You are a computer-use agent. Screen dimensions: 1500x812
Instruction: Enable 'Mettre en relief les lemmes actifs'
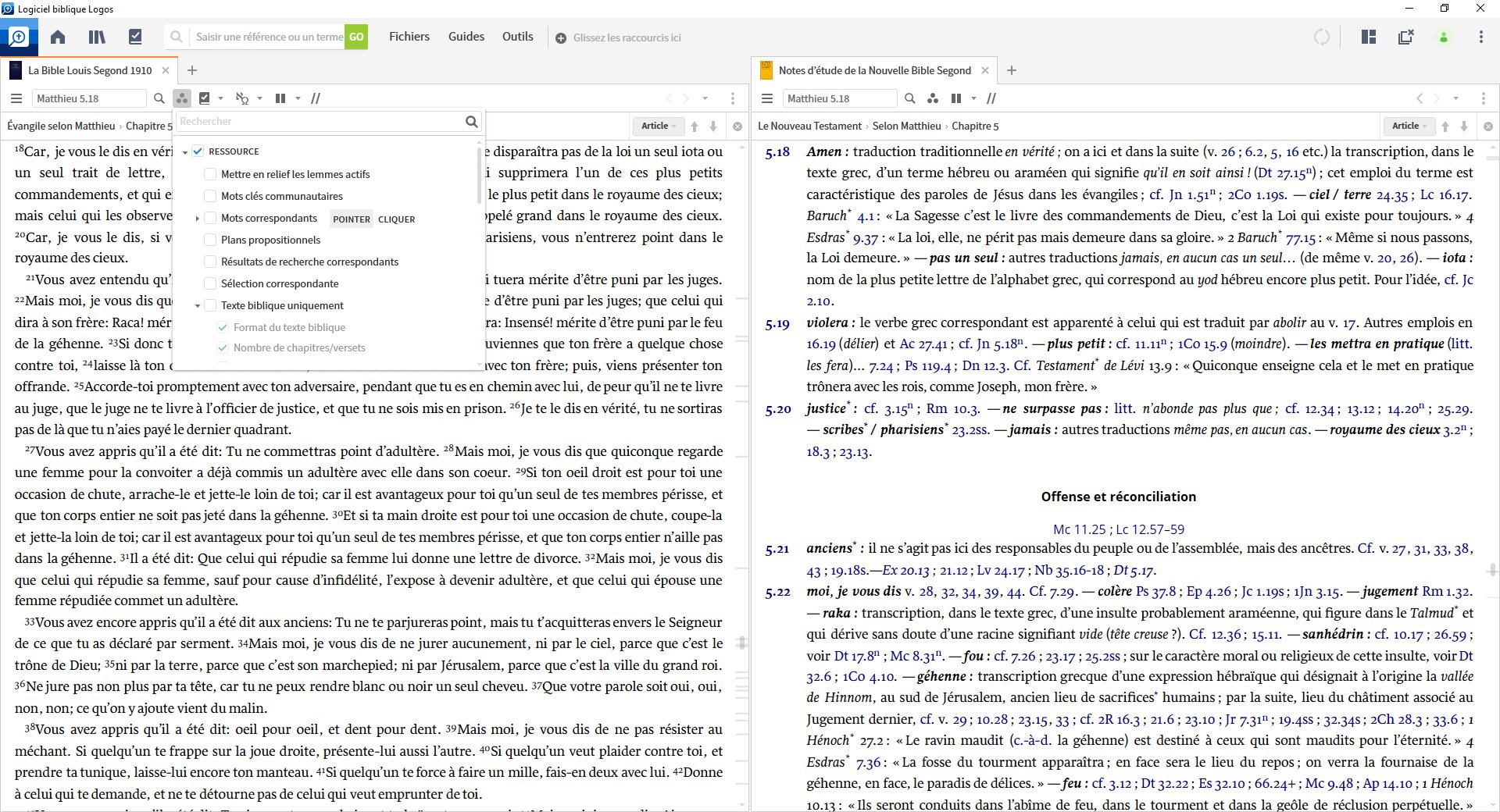[210, 174]
